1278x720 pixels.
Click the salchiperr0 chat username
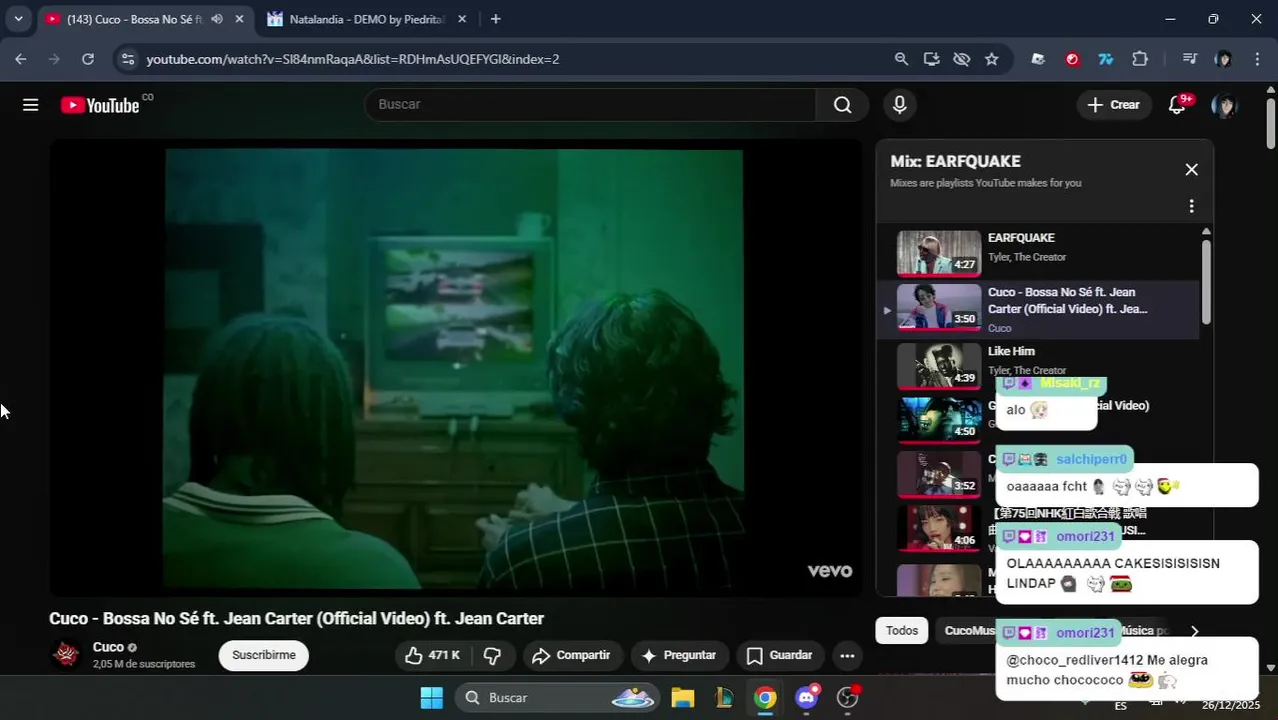1091,460
